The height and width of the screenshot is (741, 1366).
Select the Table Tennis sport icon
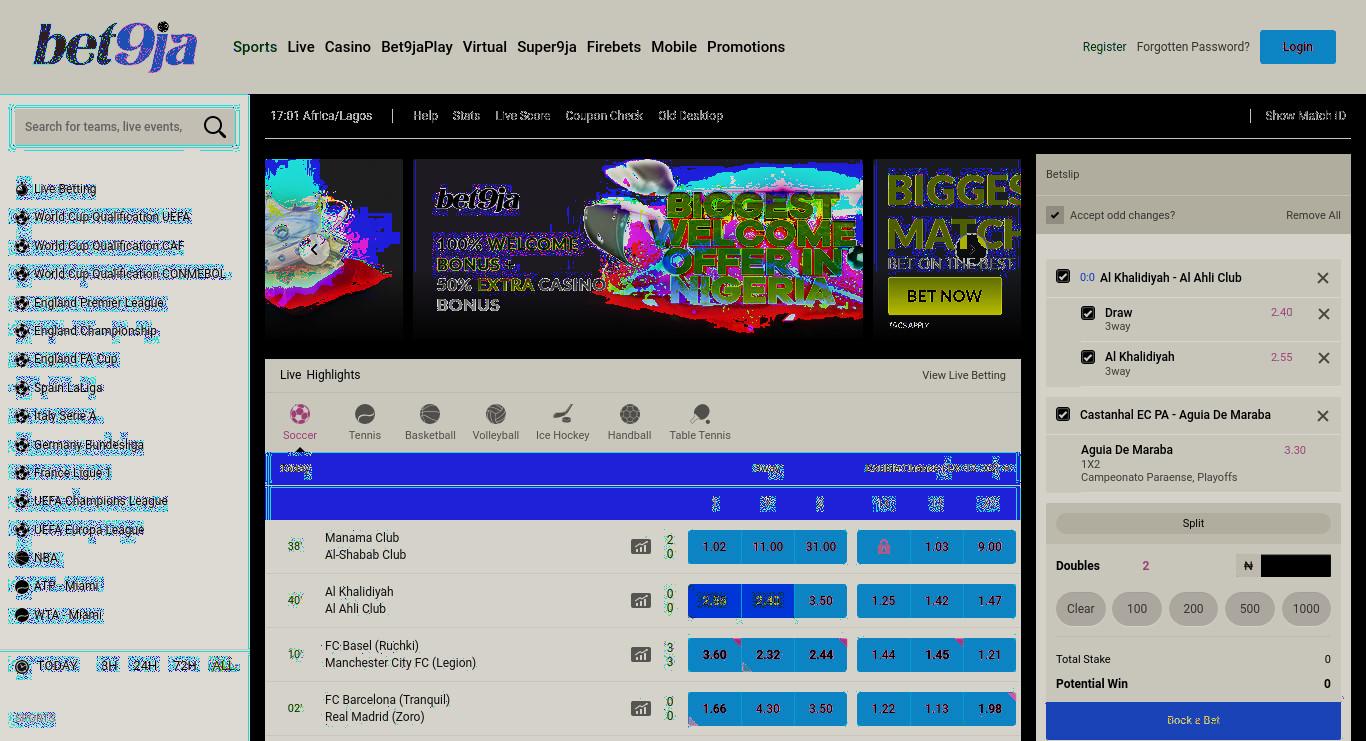(x=700, y=422)
